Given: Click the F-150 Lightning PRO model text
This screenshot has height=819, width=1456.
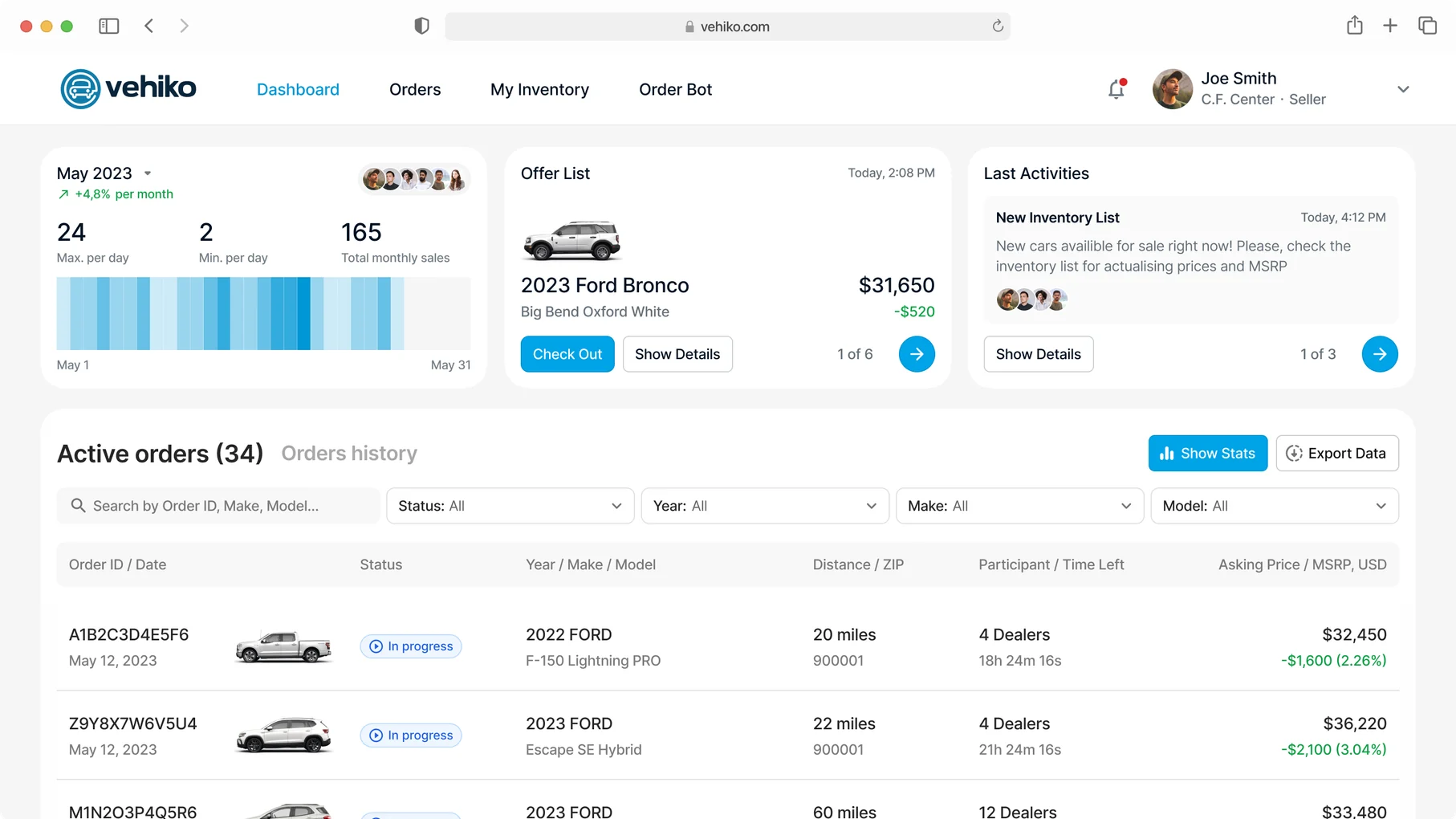Looking at the screenshot, I should 593,661.
